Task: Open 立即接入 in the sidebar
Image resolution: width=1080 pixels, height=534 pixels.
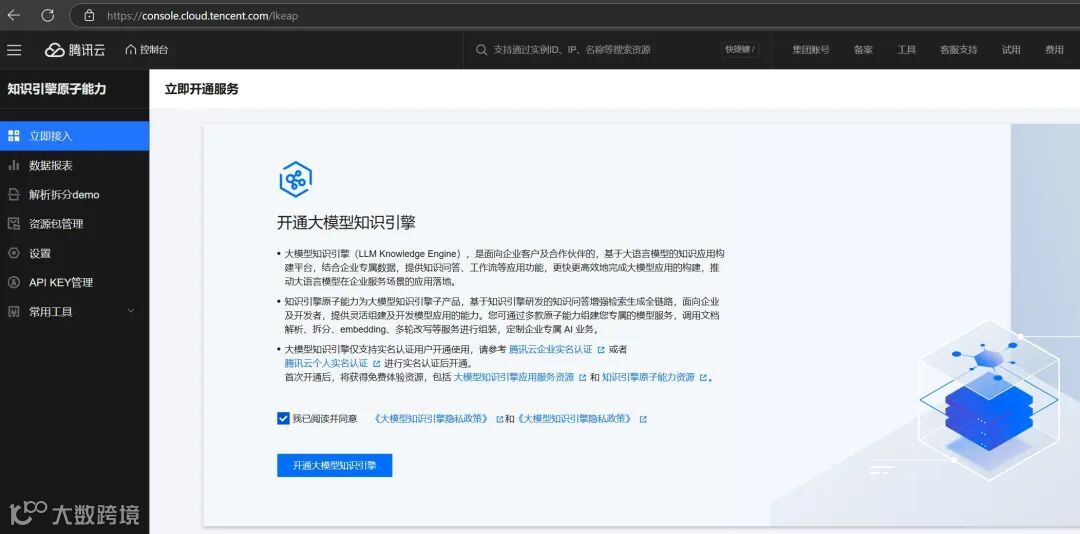Action: [74, 136]
